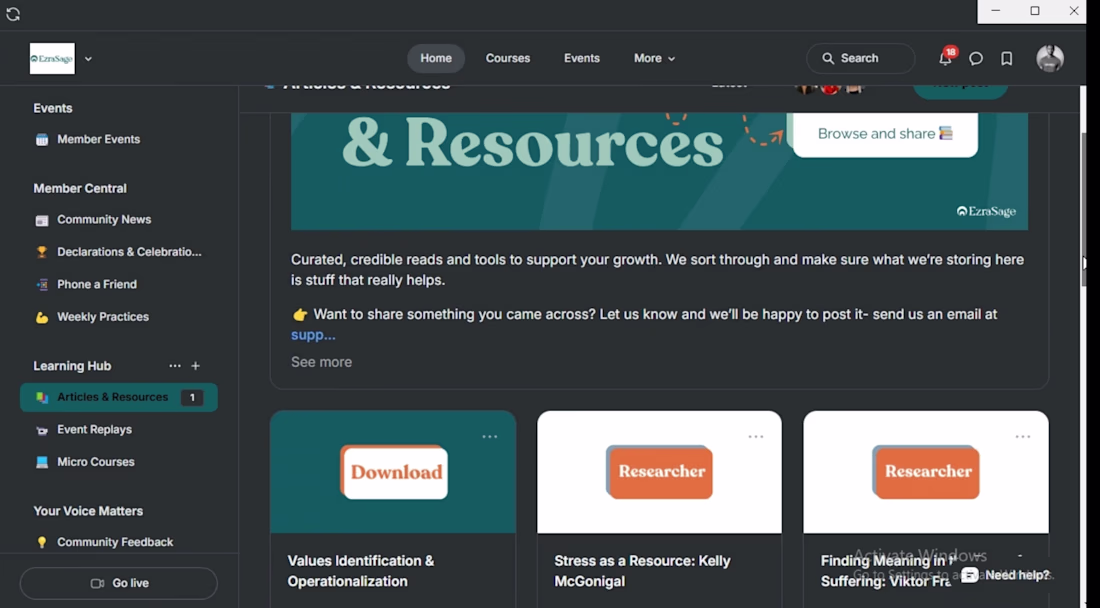The height and width of the screenshot is (608, 1100).
Task: Open the notifications bell icon
Action: pos(946,59)
